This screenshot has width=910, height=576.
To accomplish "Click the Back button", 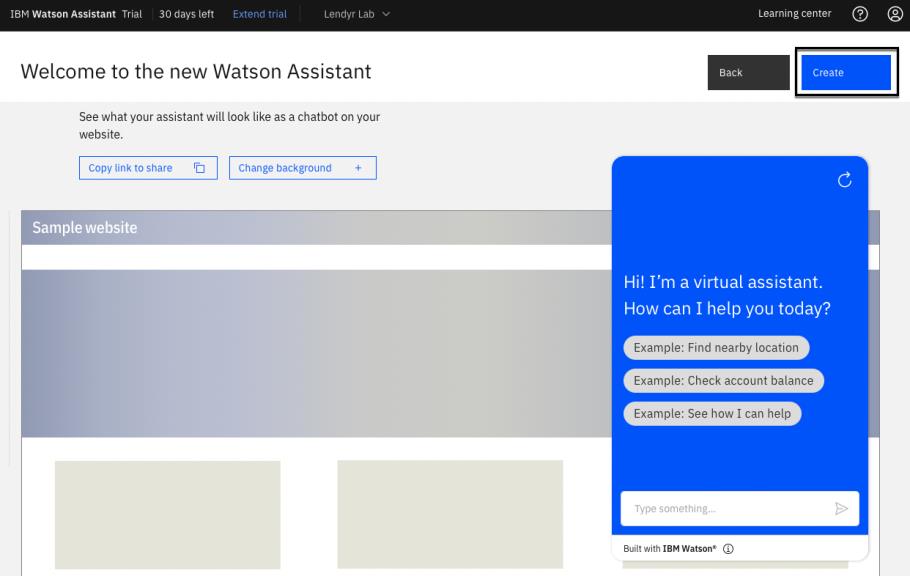I will coord(748,73).
